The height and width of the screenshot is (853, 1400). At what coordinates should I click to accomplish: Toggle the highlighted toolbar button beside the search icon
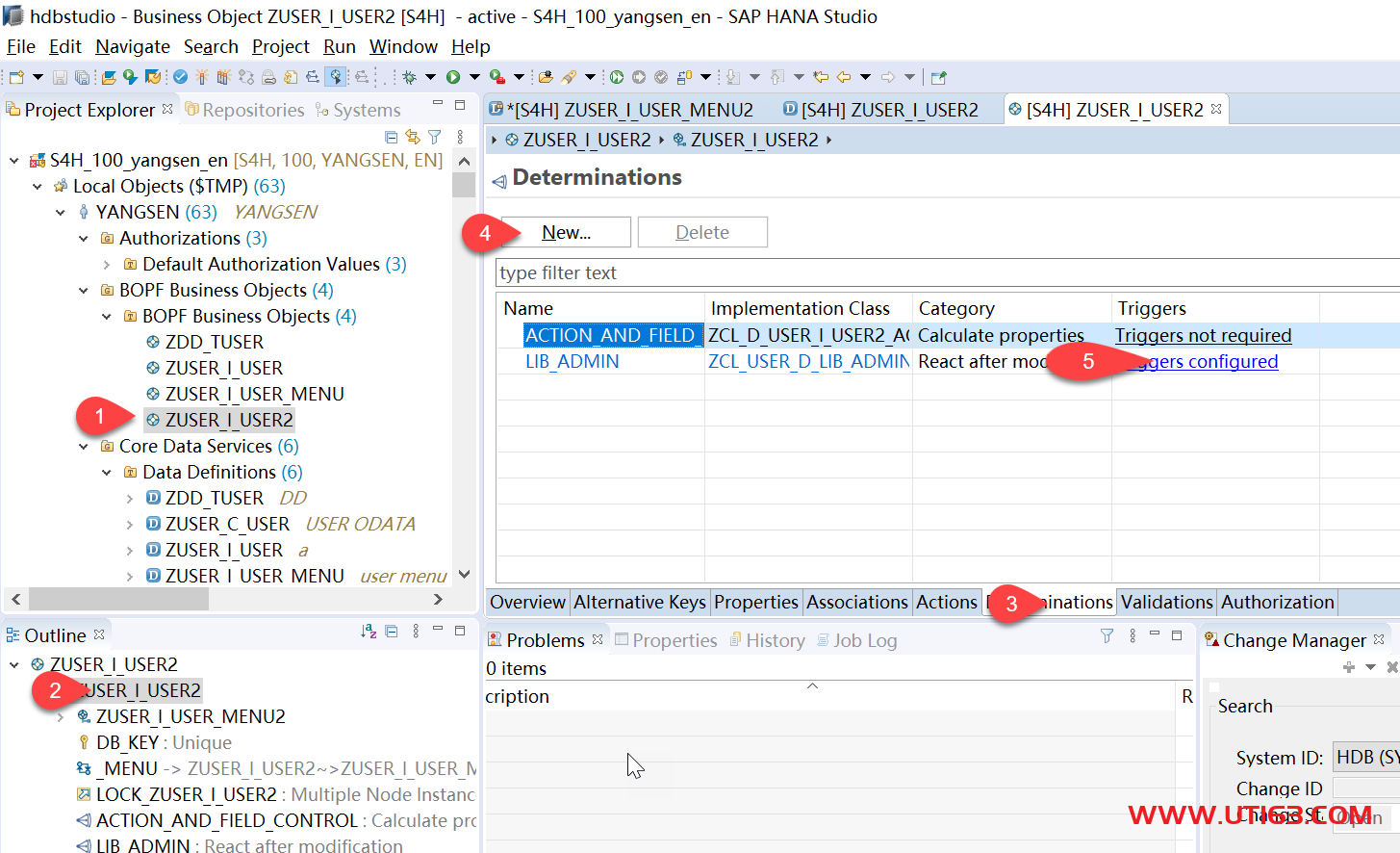click(335, 77)
